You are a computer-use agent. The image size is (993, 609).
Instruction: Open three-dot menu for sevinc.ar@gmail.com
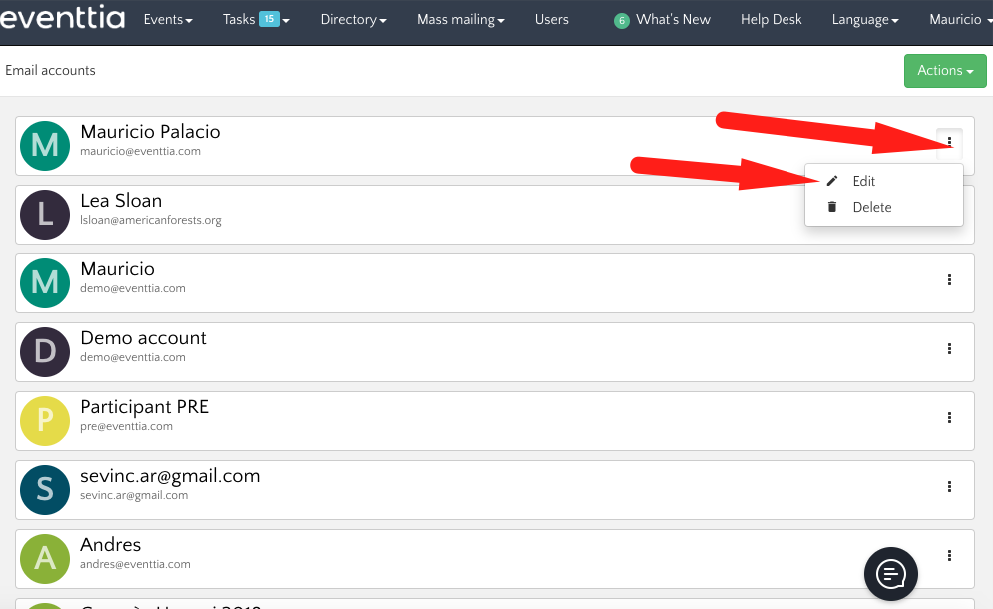coord(949,487)
